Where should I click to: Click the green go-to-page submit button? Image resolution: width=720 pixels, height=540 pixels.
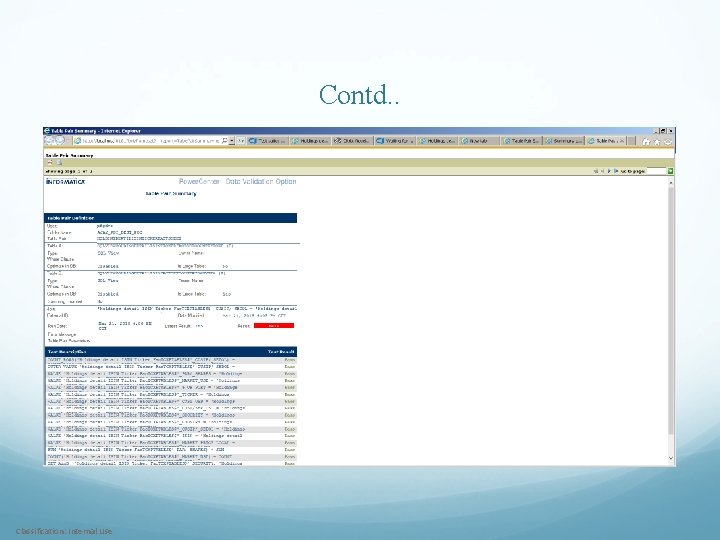[670, 171]
